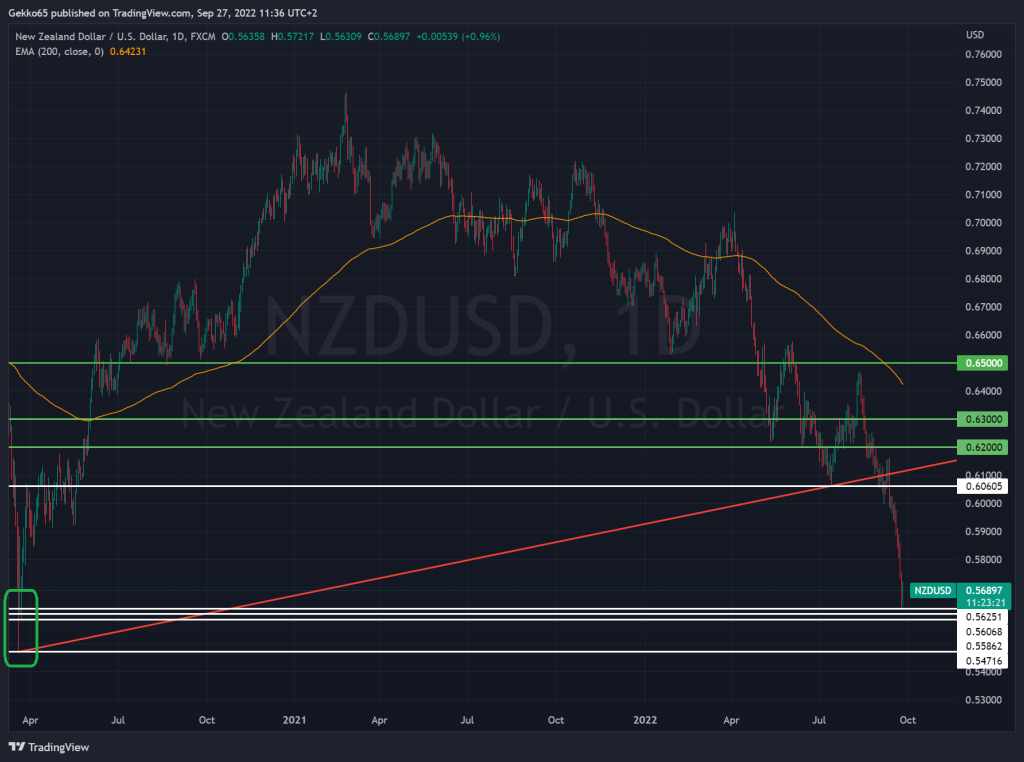Click the 0.76000 mark on price scale
Screen dimensions: 1024x762
[982, 54]
